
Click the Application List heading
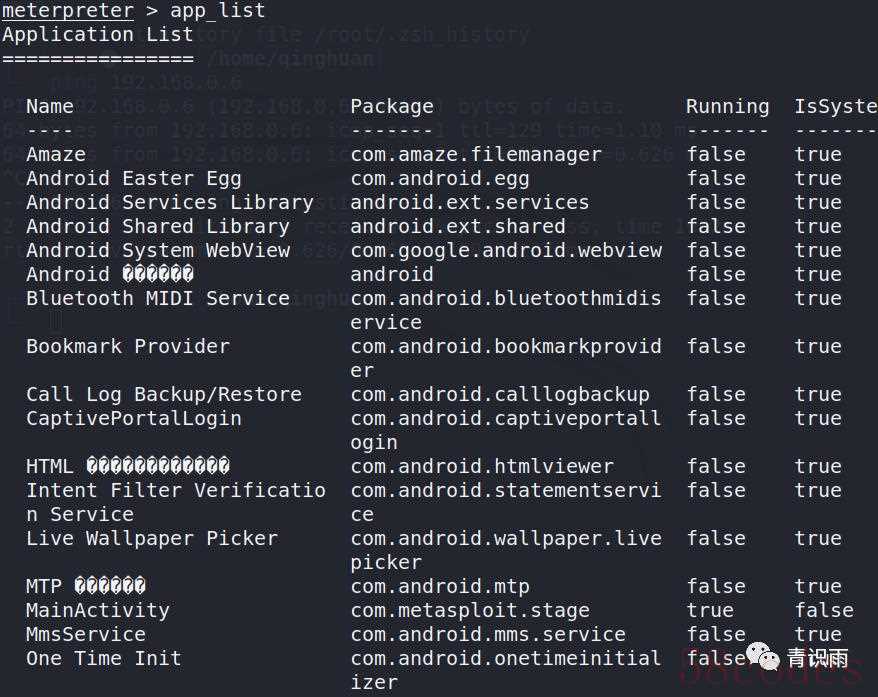click(x=98, y=35)
